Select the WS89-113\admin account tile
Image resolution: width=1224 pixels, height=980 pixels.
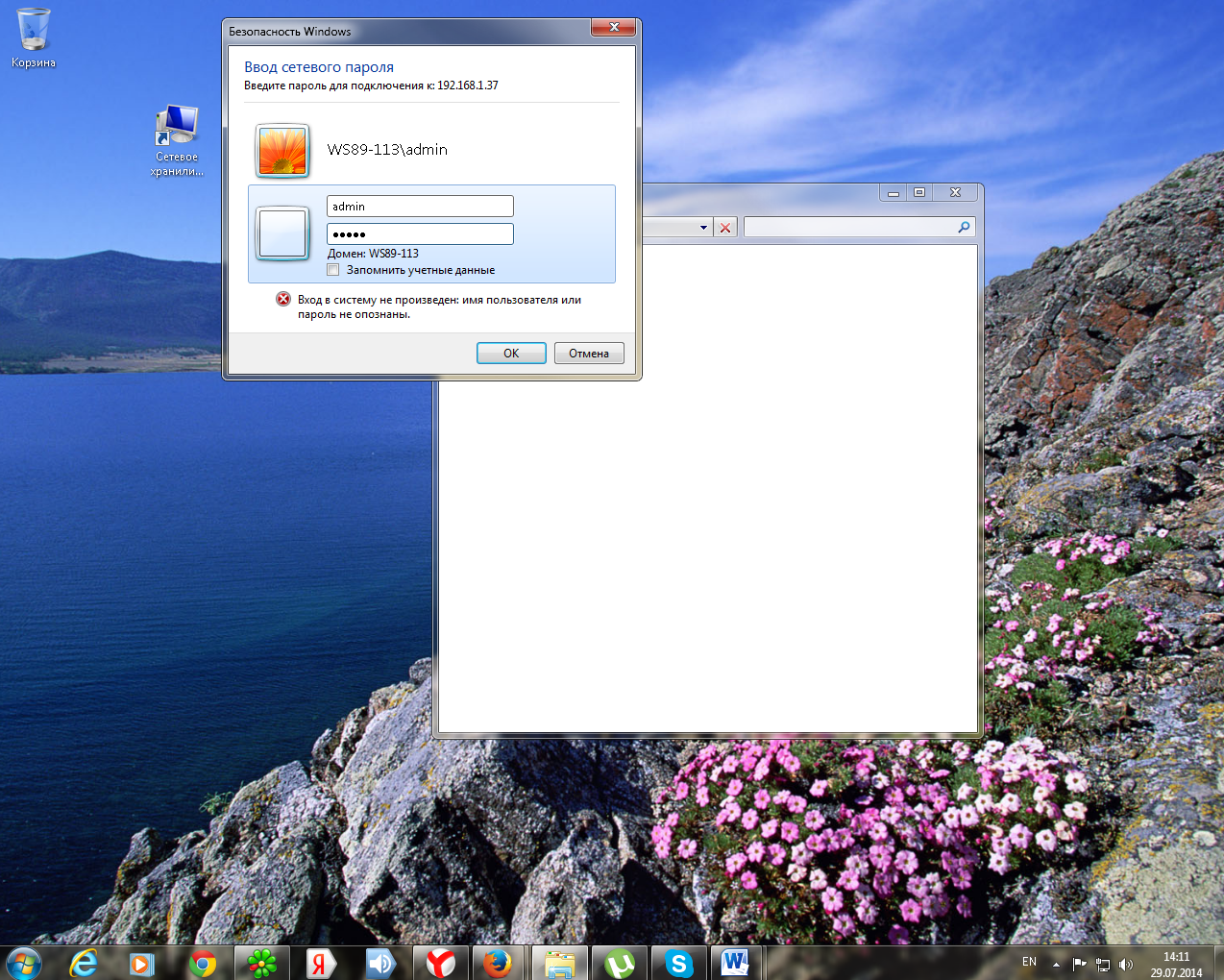click(431, 150)
